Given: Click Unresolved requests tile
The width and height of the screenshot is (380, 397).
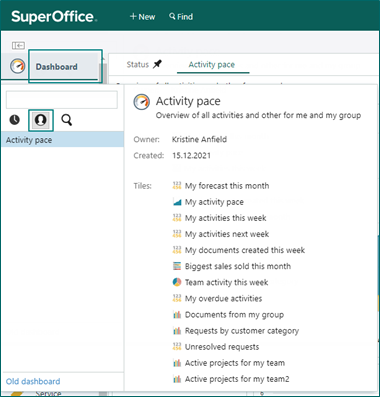Looking at the screenshot, I should tap(222, 347).
